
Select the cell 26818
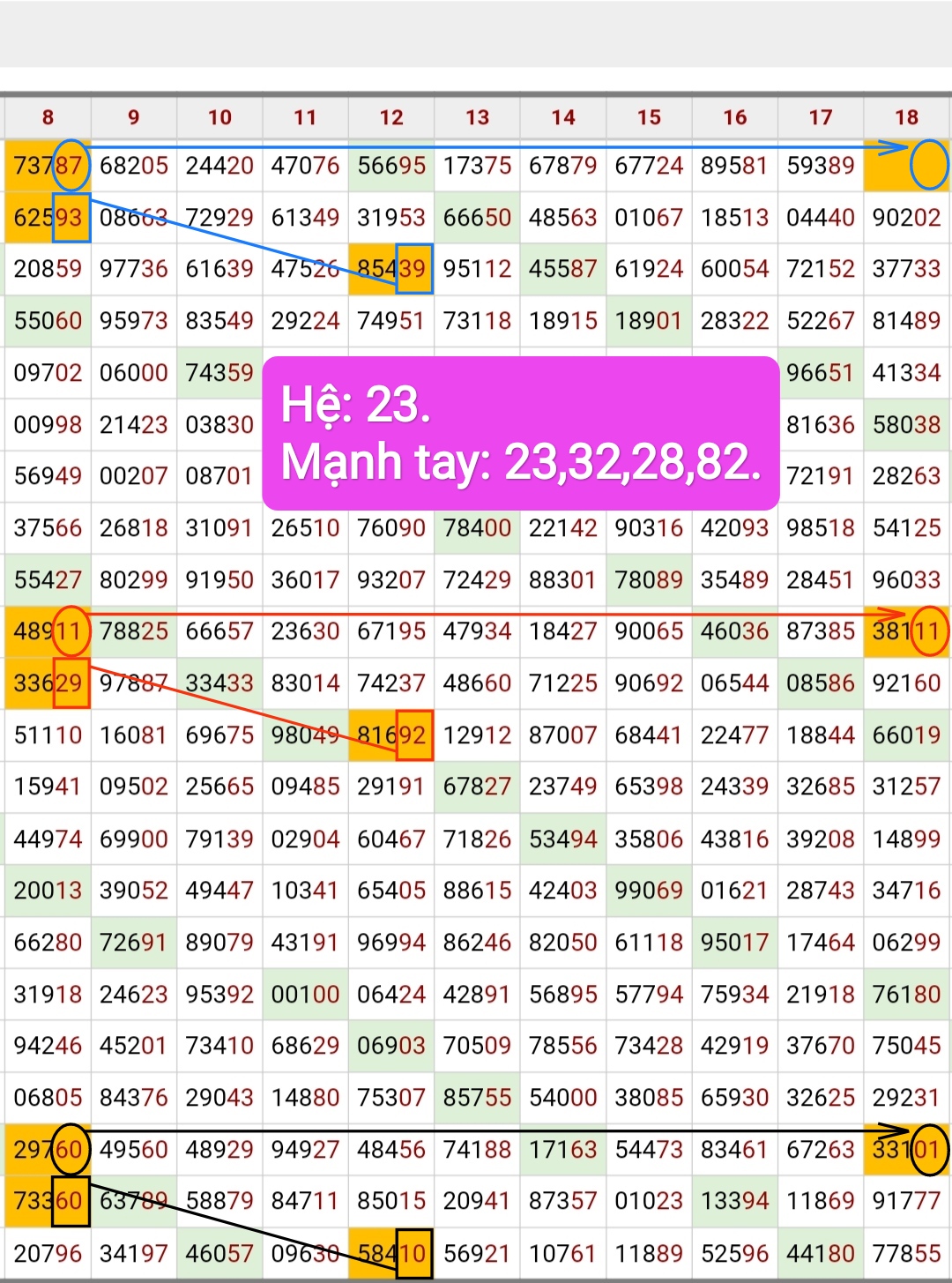(134, 528)
